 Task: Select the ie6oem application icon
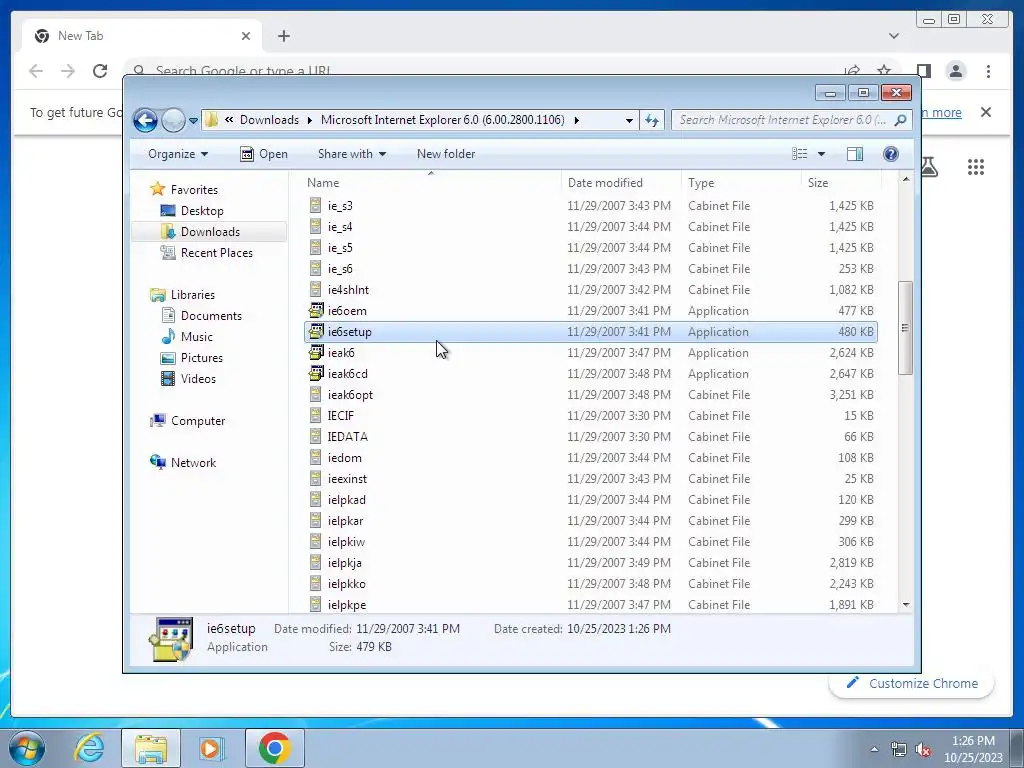tap(316, 311)
